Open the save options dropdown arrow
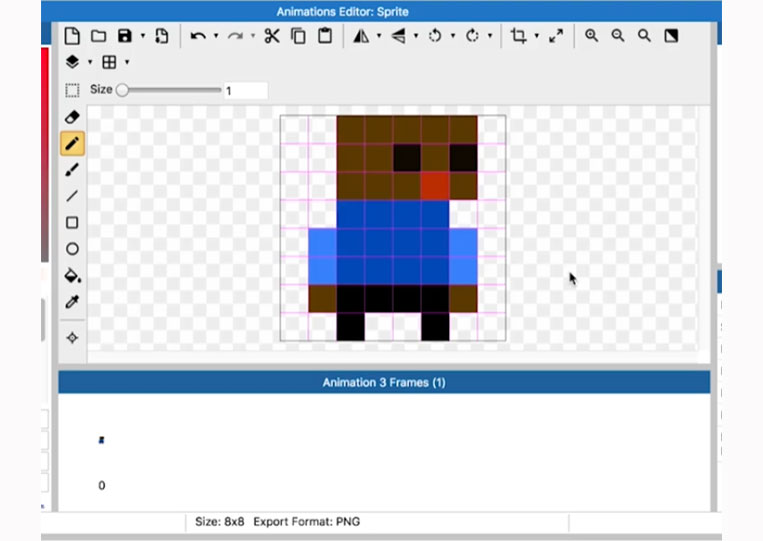Screen dimensions: 763x541 [x=143, y=36]
